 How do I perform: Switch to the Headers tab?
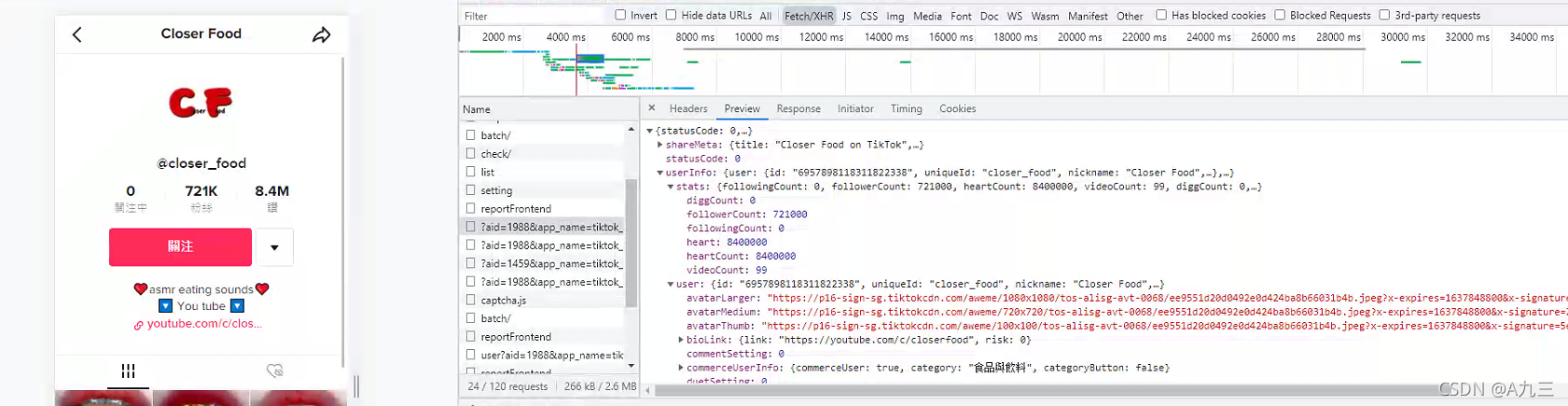tap(688, 109)
